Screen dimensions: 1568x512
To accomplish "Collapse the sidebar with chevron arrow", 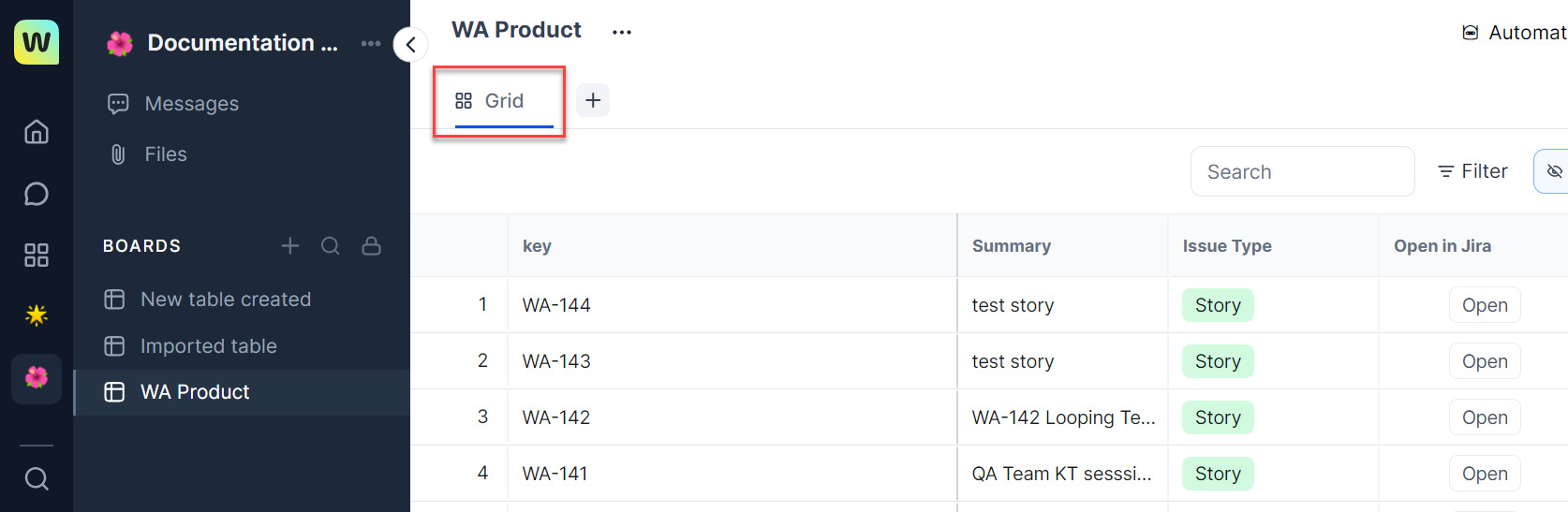I will pyautogui.click(x=410, y=45).
